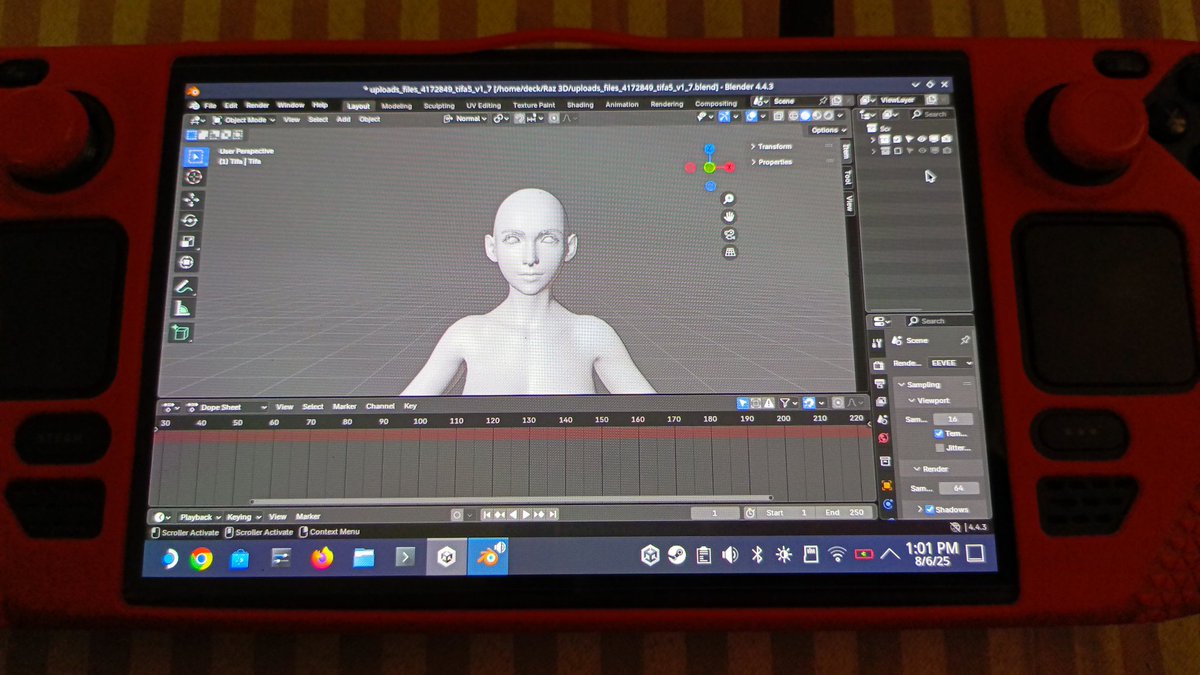This screenshot has height=675, width=1200.
Task: Toggle viewport gizmo visibility button
Action: pyautogui.click(x=725, y=117)
